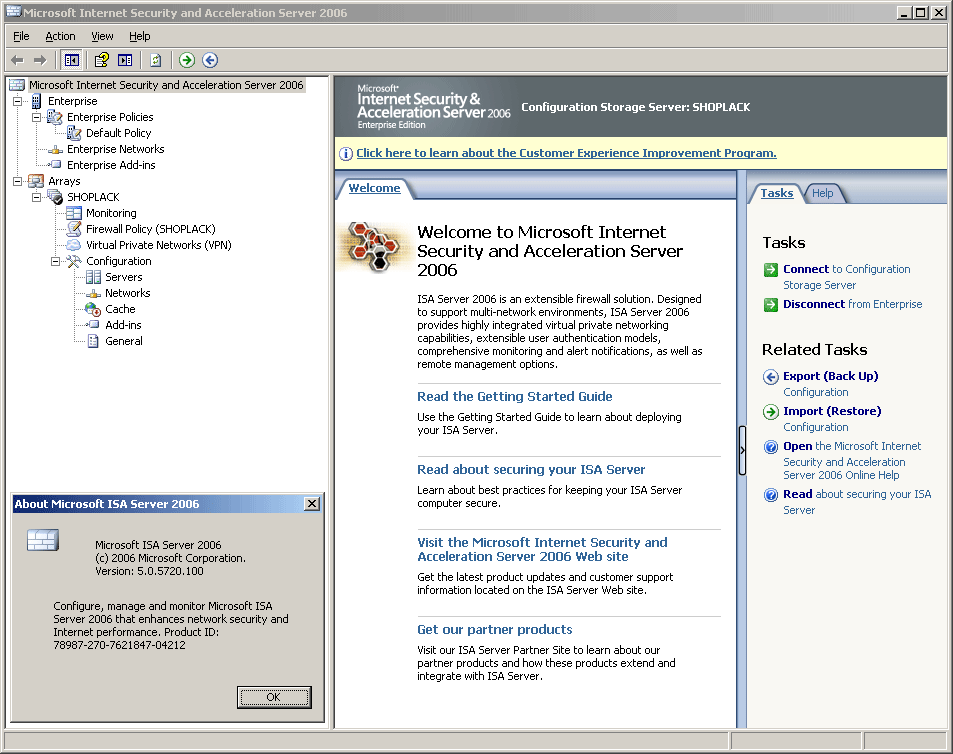Open the ISA Server 2006 Online Help task
Viewport: 953px width, 754px height.
pyautogui.click(x=852, y=461)
